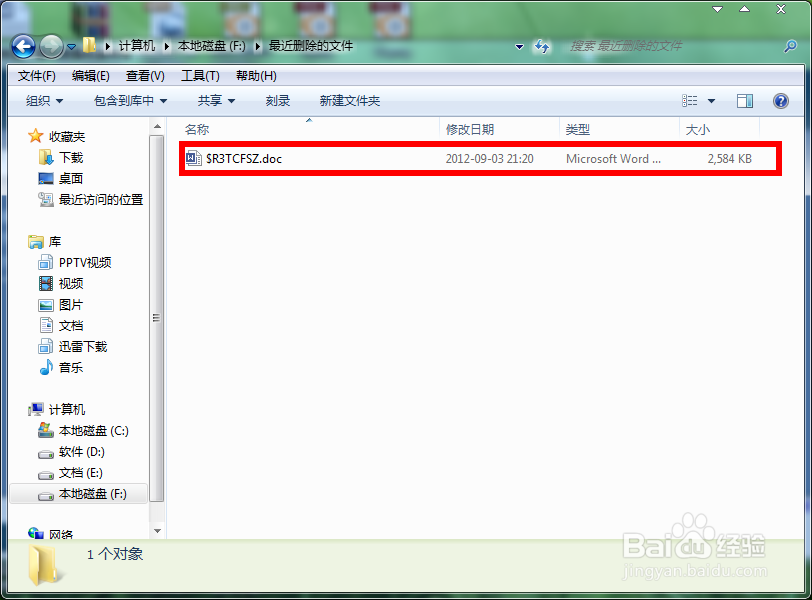Click the 软件 (D:) drive icon
Viewport: 812px width, 600px height.
pos(46,454)
